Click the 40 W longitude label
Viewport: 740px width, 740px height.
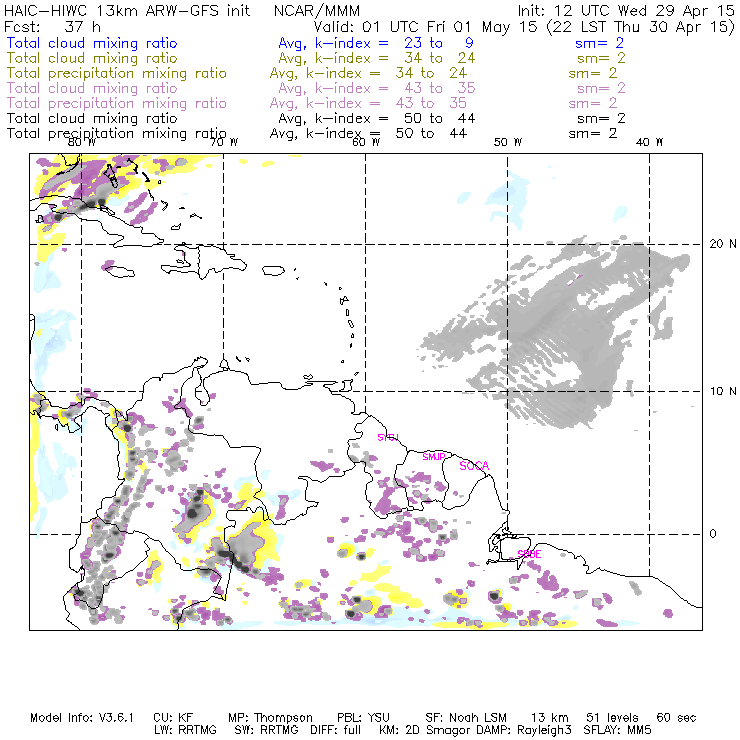pos(649,142)
